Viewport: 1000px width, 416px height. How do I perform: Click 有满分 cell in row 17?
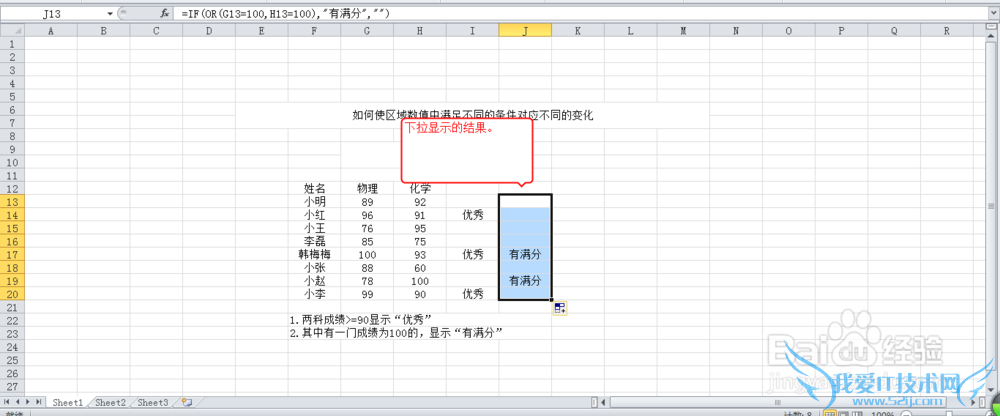pos(526,255)
